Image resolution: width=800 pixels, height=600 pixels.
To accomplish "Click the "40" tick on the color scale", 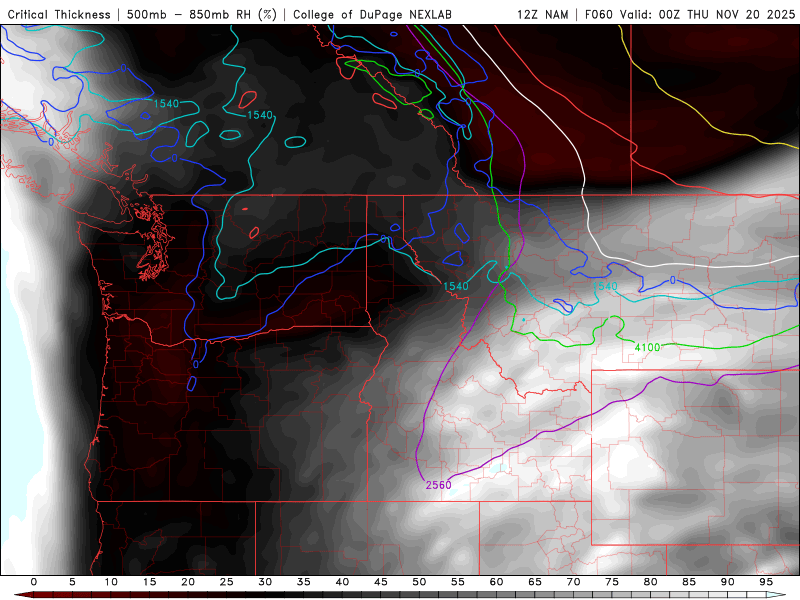I will pos(342,582).
